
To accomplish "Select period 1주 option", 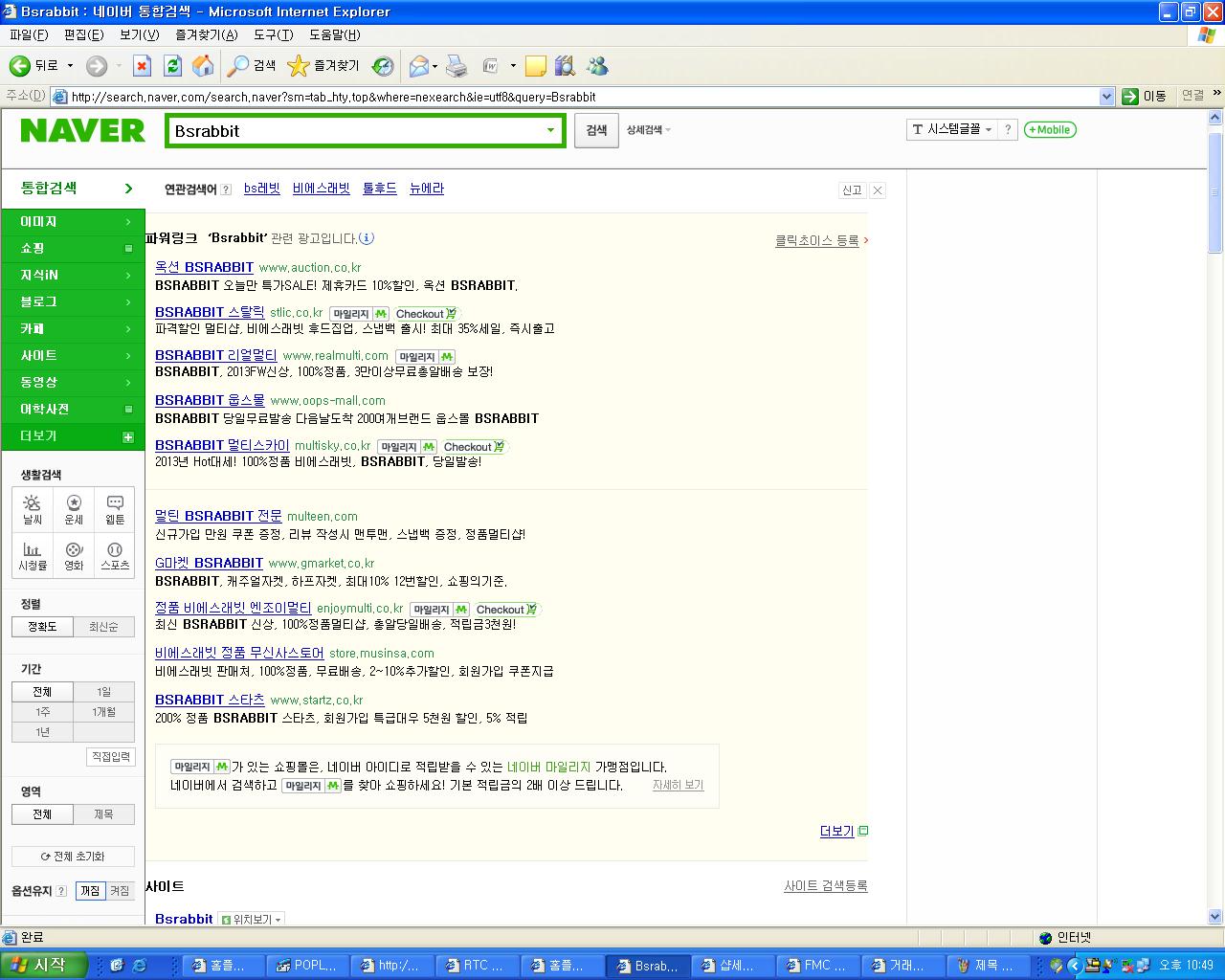I will pos(42,712).
